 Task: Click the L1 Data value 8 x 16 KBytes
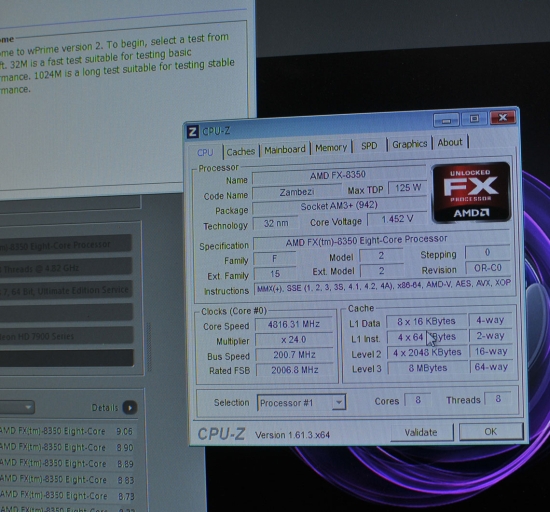[x=426, y=321]
